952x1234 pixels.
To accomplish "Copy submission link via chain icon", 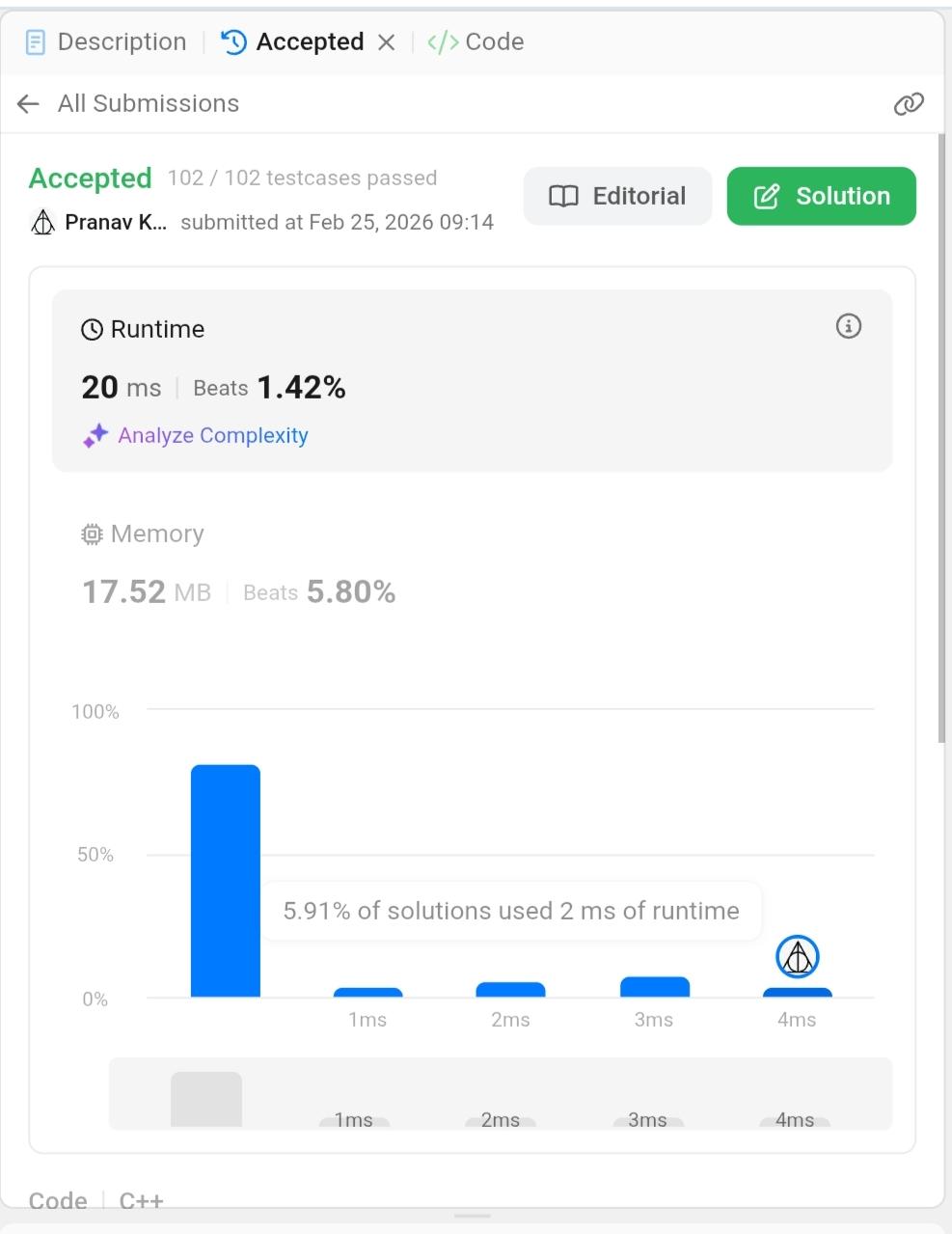I will tap(909, 104).
